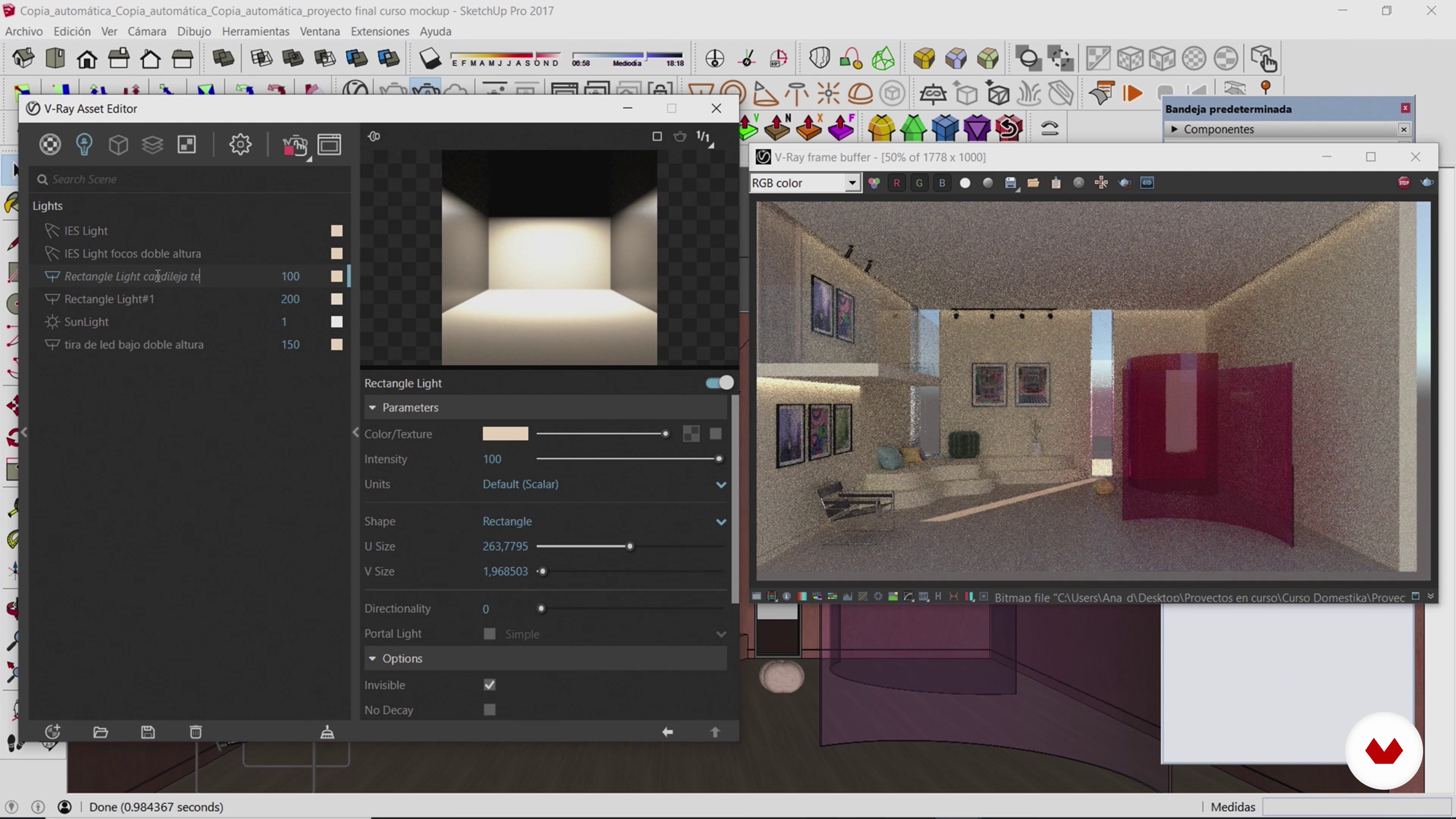Viewport: 1456px width, 819px height.
Task: Toggle Red channel in frame buffer
Action: tap(896, 183)
